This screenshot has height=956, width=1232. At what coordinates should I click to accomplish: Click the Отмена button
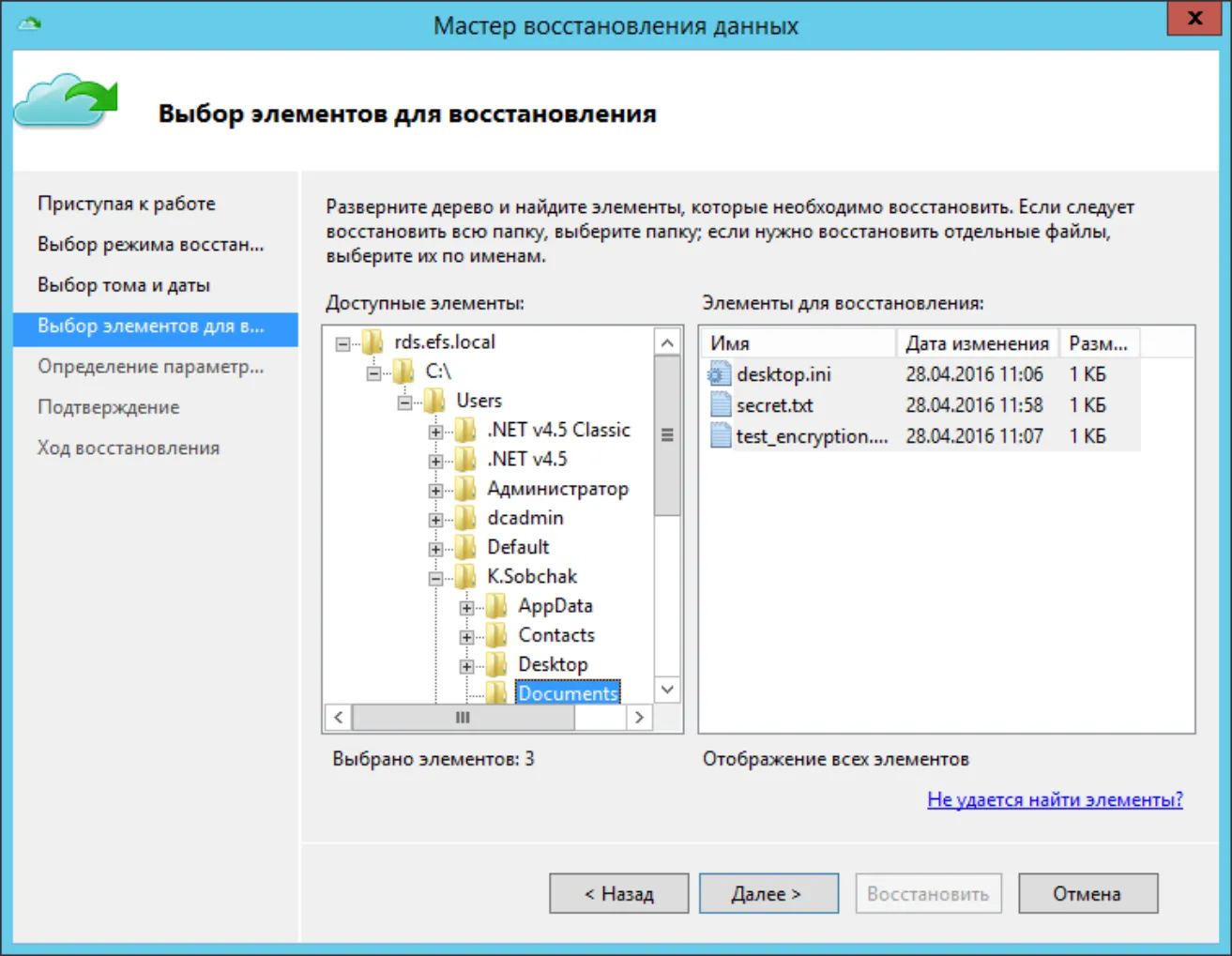(1088, 893)
